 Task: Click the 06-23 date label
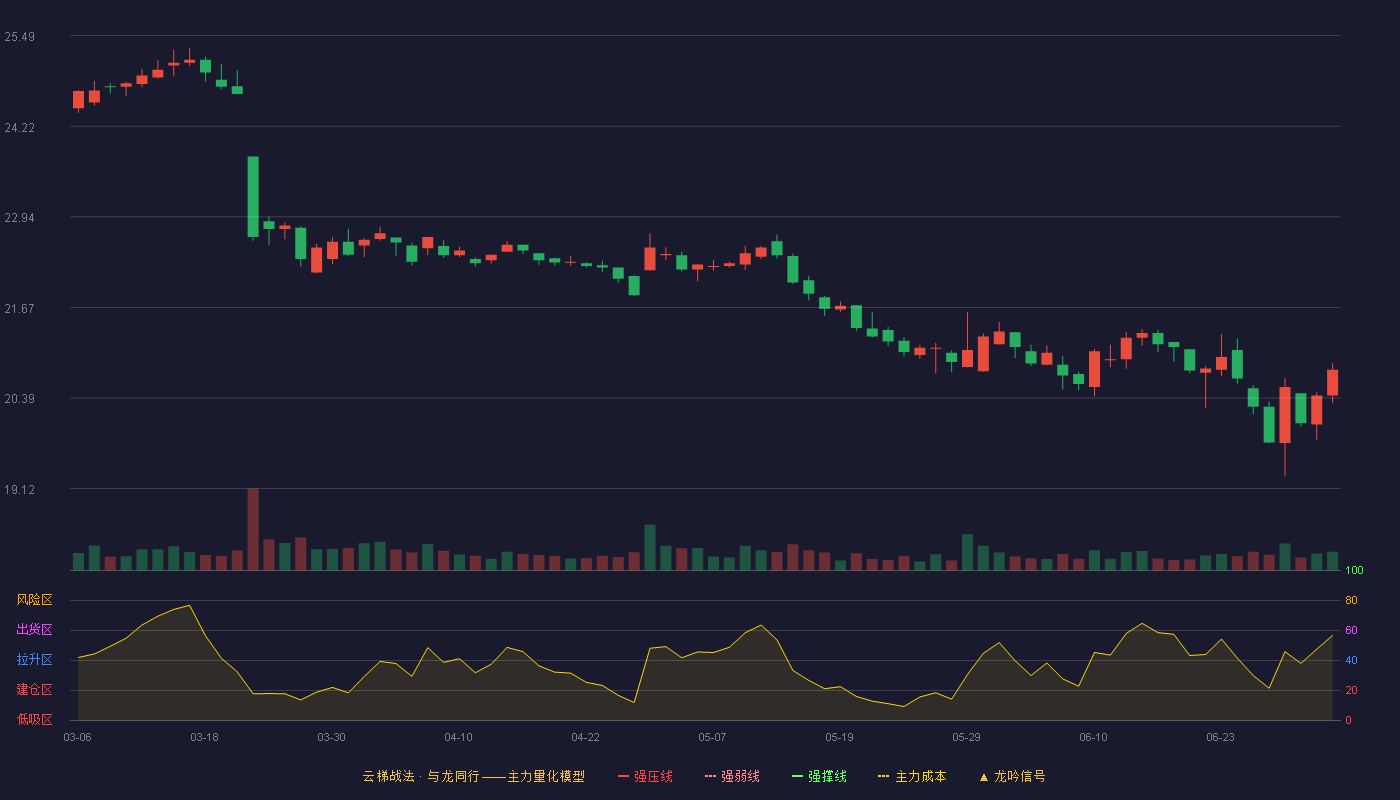click(1220, 737)
